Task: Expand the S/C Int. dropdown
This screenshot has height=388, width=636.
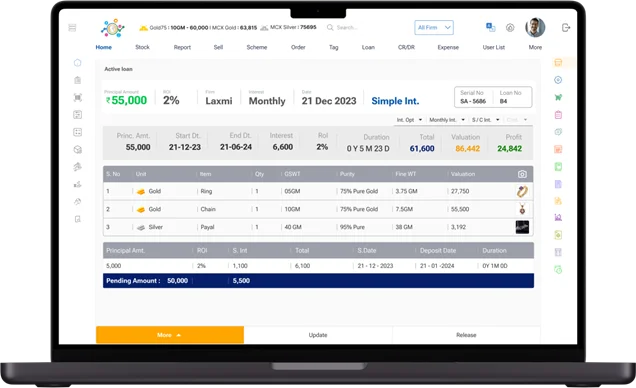Action: [486, 120]
